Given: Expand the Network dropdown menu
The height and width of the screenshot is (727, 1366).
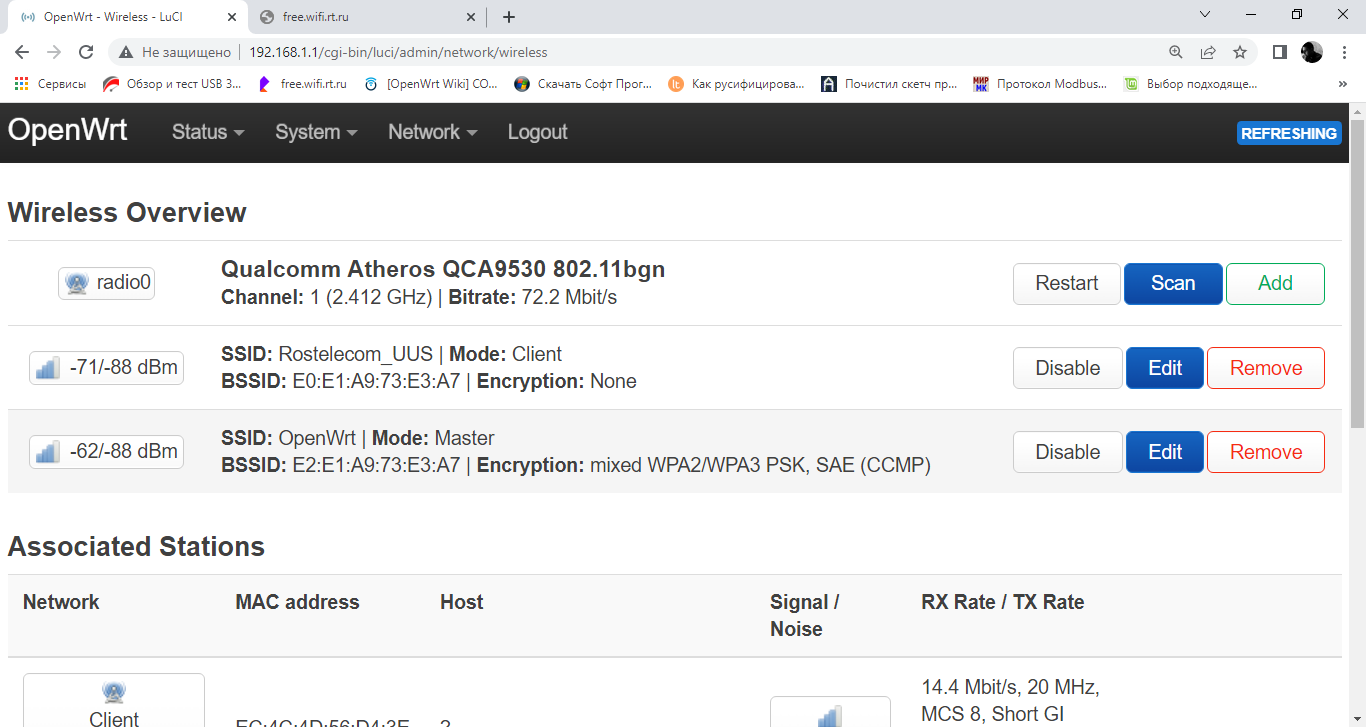Looking at the screenshot, I should tap(432, 132).
